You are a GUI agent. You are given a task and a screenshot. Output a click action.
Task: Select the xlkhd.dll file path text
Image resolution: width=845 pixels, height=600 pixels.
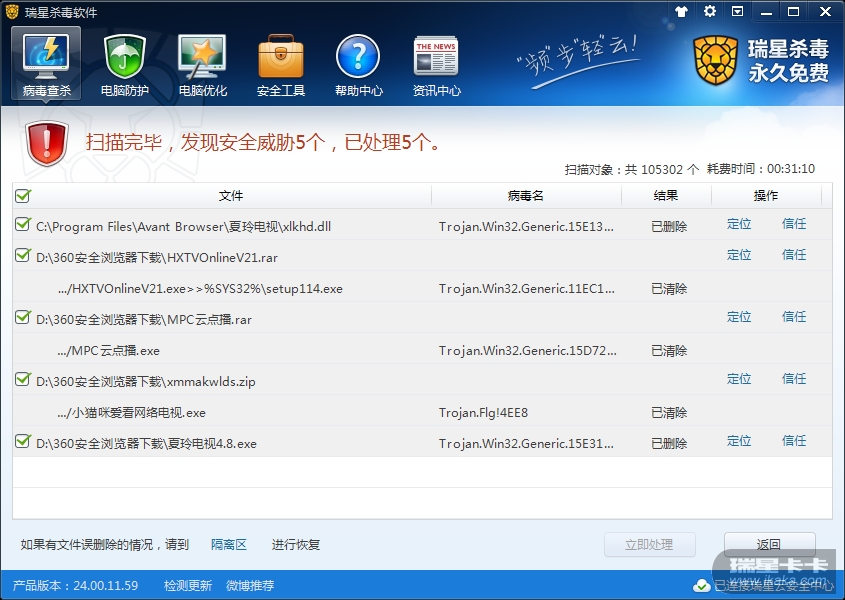[x=183, y=226]
